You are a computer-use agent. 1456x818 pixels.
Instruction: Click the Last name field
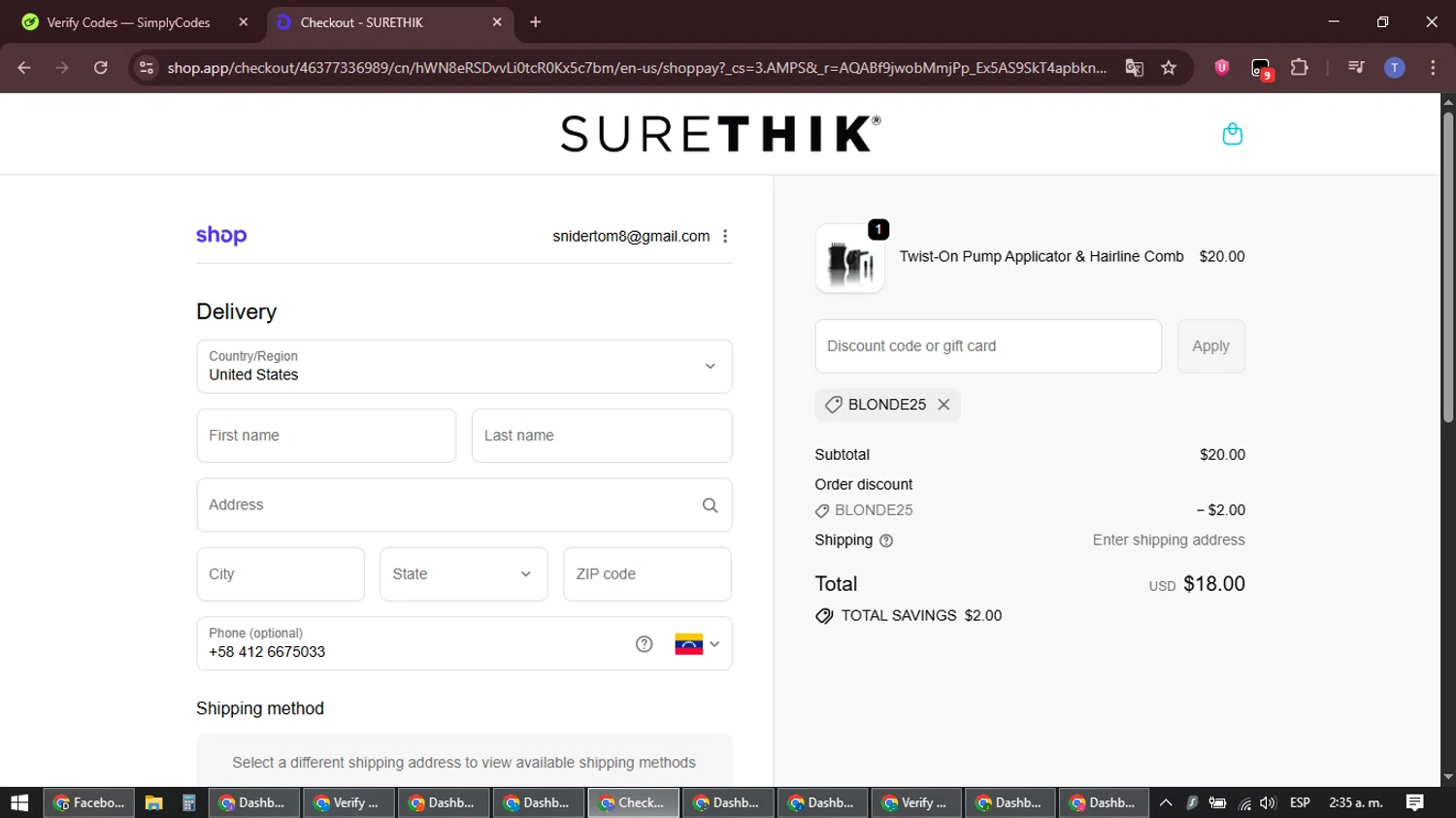602,436
